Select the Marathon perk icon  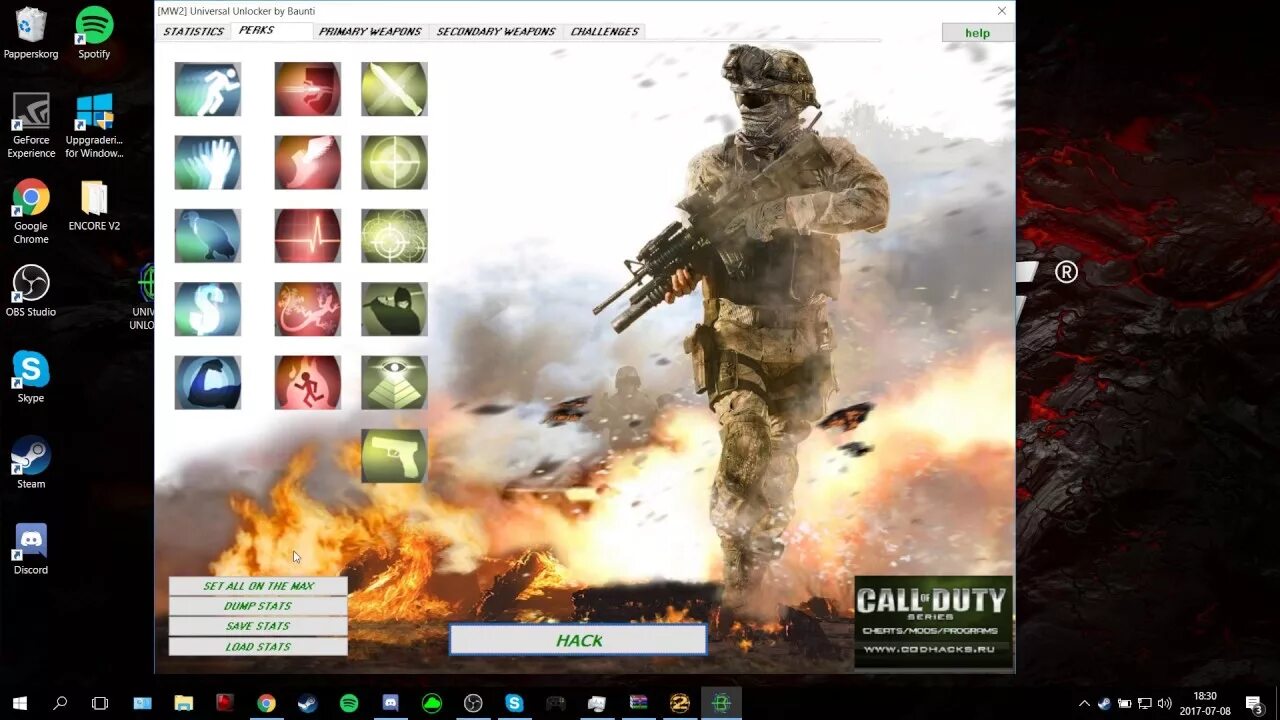tap(208, 89)
